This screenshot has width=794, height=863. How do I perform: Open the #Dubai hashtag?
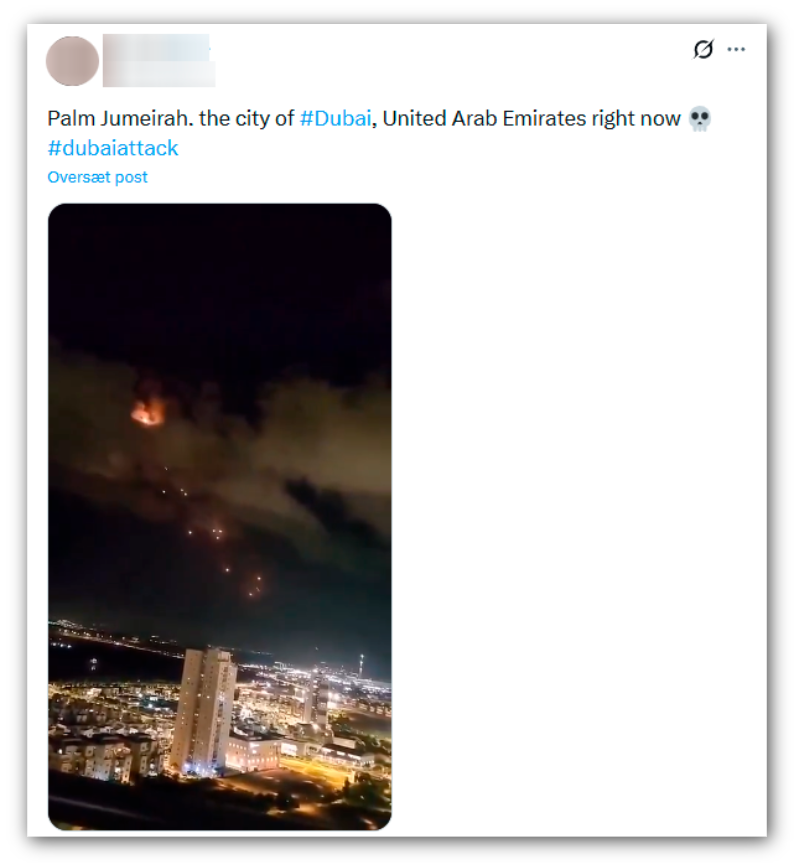click(x=335, y=119)
